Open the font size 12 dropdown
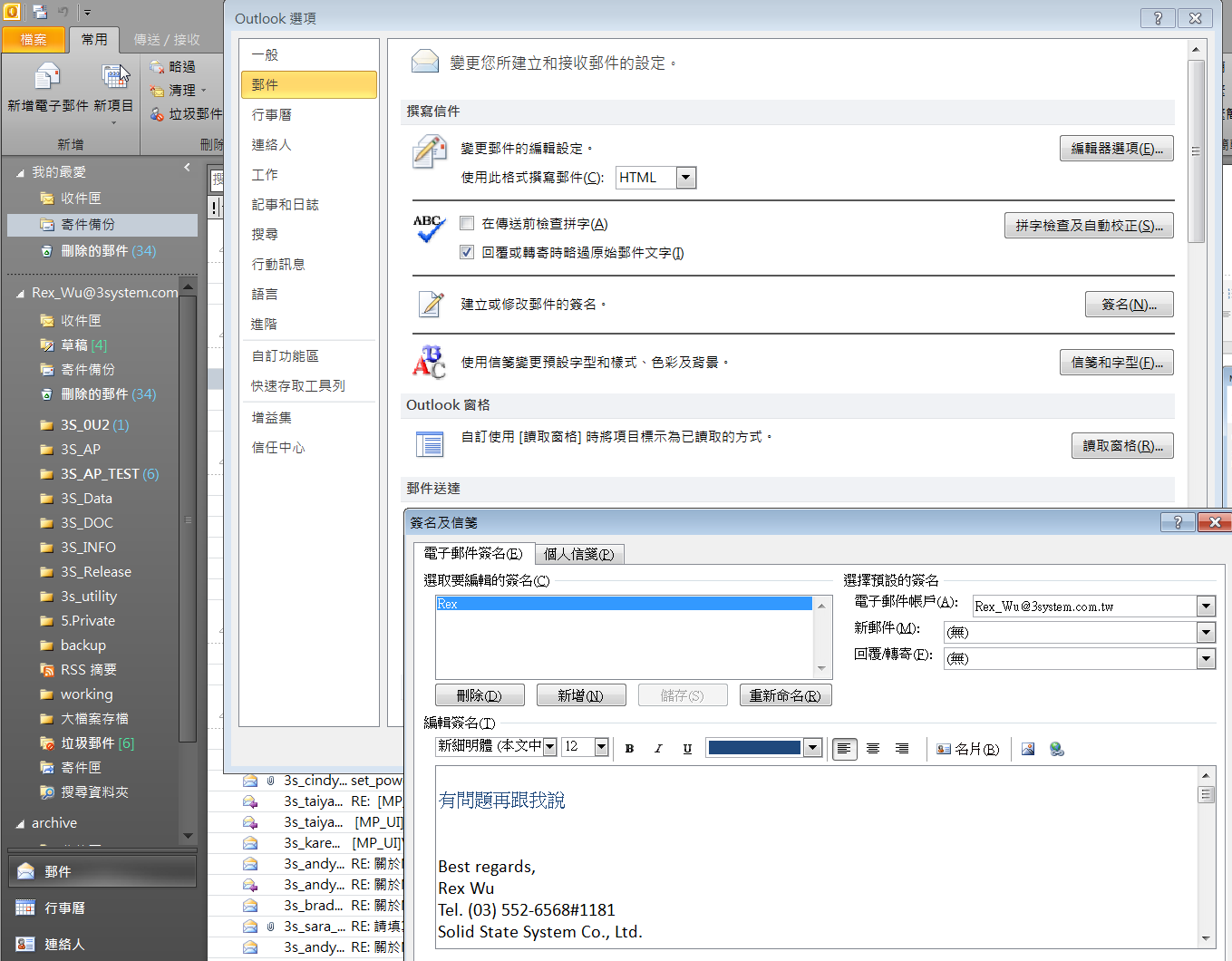Viewport: 1232px width, 961px height. (601, 746)
